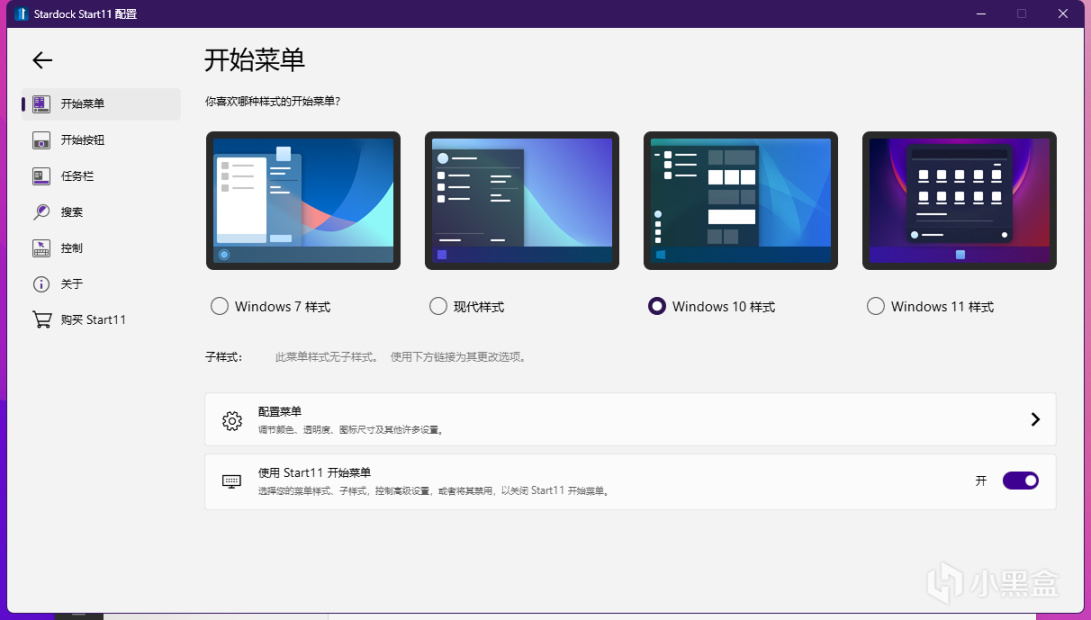Turn off the 使用 Start11 开始菜单 switch
The height and width of the screenshot is (620, 1091).
(1020, 481)
